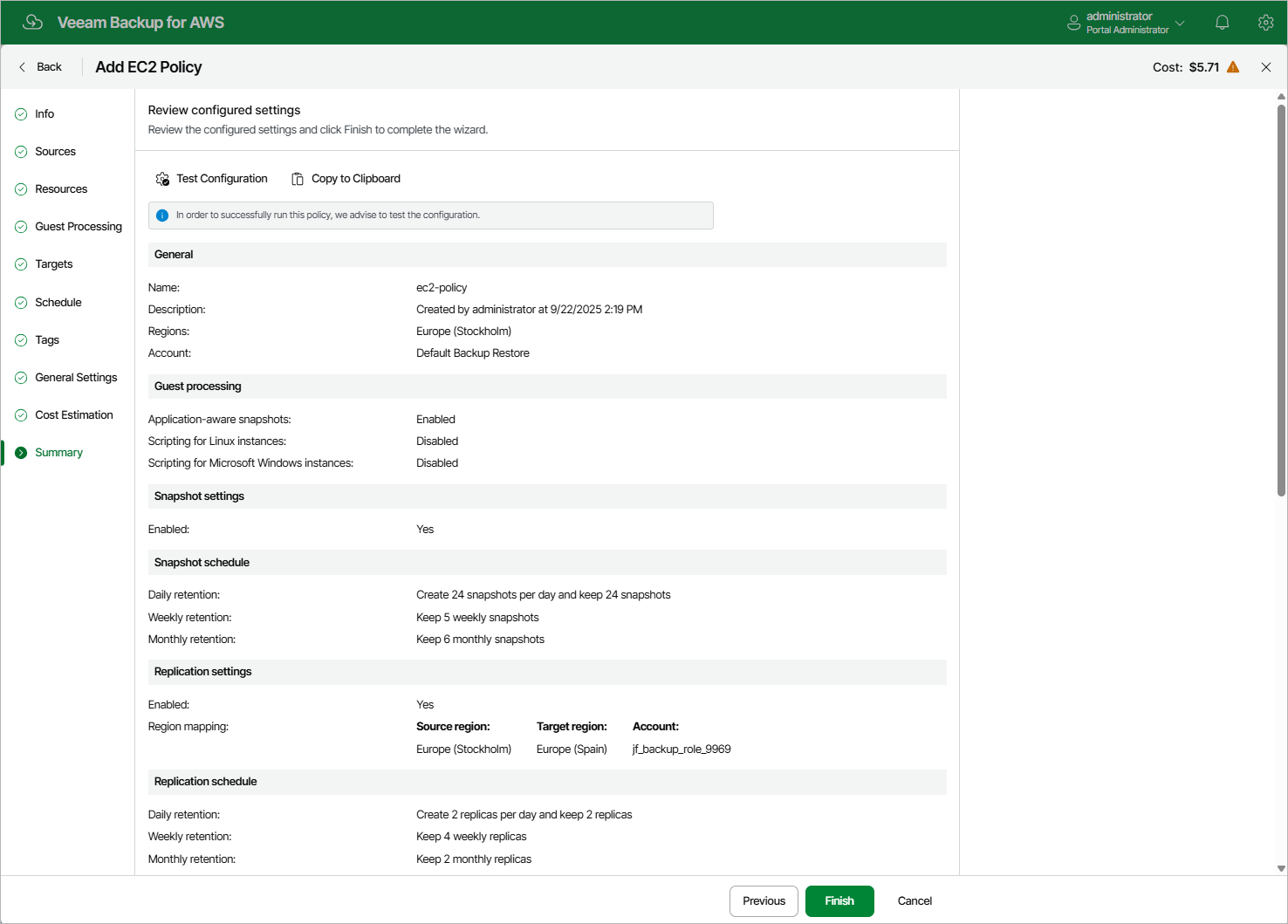1288x924 pixels.
Task: Open the Resources wizard step
Action: [61, 189]
